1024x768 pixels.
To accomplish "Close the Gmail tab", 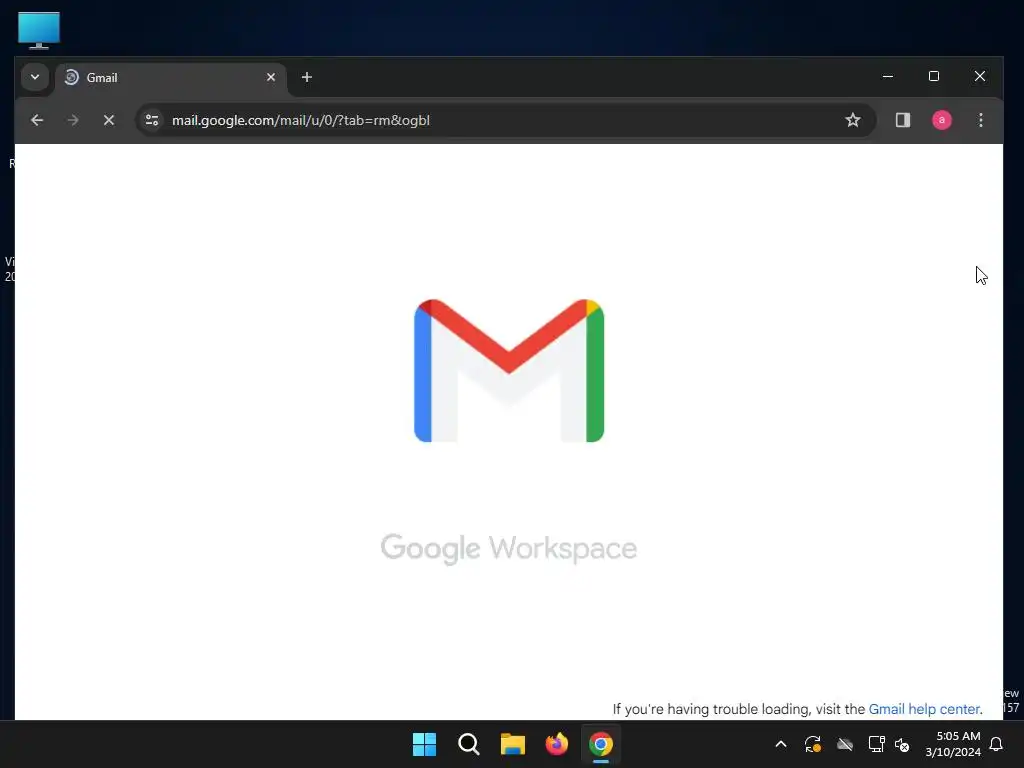I will pyautogui.click(x=271, y=77).
